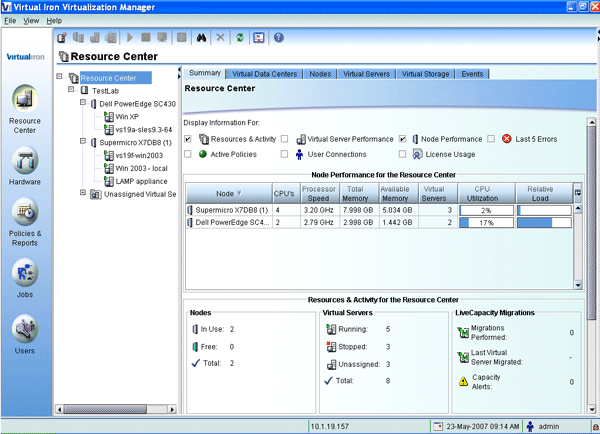Click the Relative Load column header

544,193
